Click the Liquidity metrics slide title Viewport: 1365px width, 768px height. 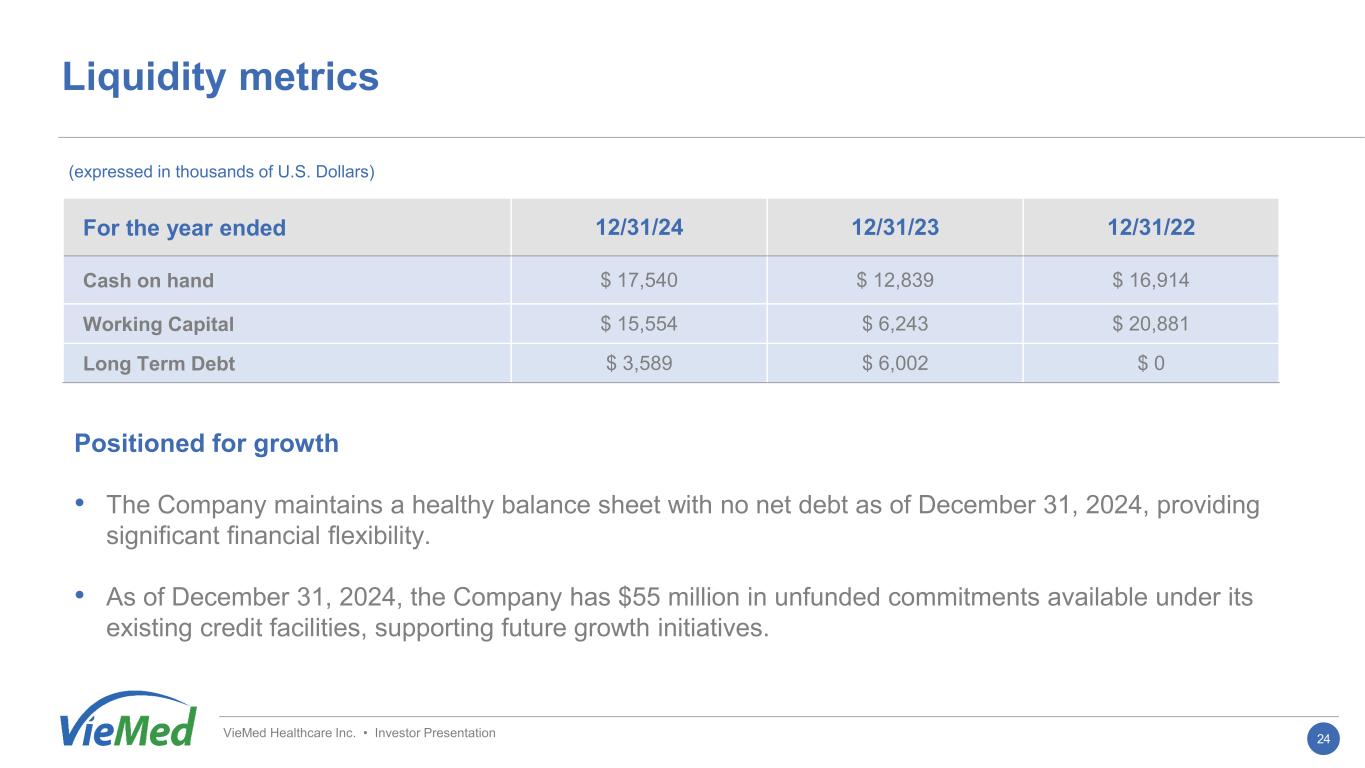coord(220,77)
